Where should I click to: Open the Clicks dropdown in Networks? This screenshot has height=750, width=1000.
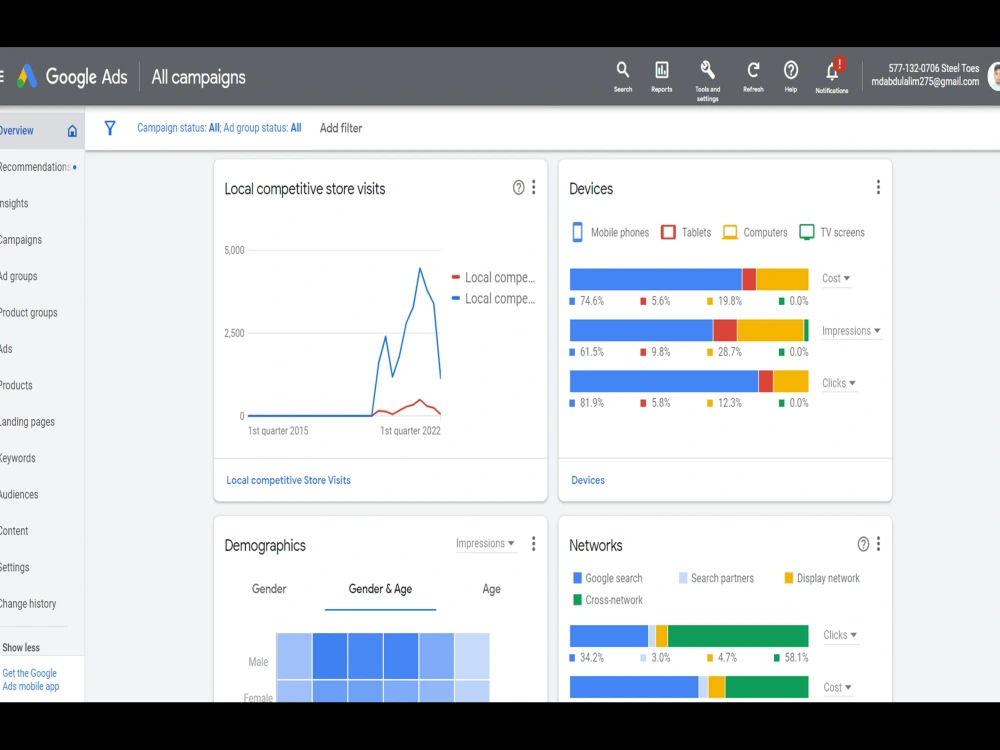point(840,635)
